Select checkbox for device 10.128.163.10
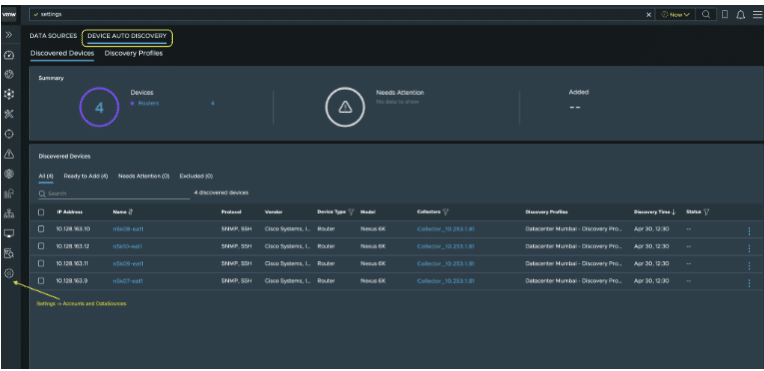This screenshot has width=764, height=371. (41, 229)
